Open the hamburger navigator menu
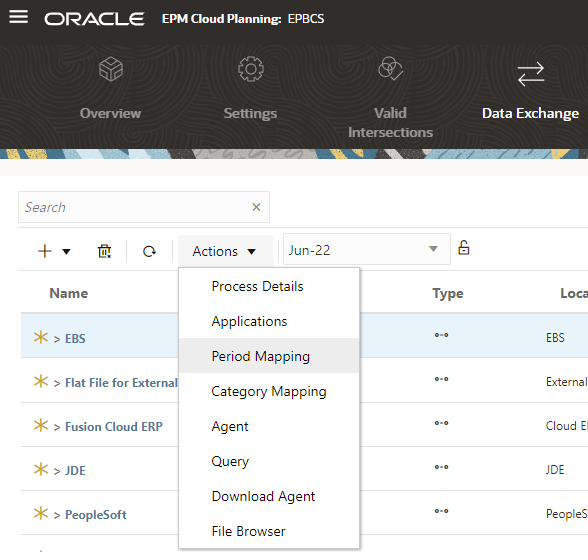Screen dimensions: 588x560 coord(18,17)
